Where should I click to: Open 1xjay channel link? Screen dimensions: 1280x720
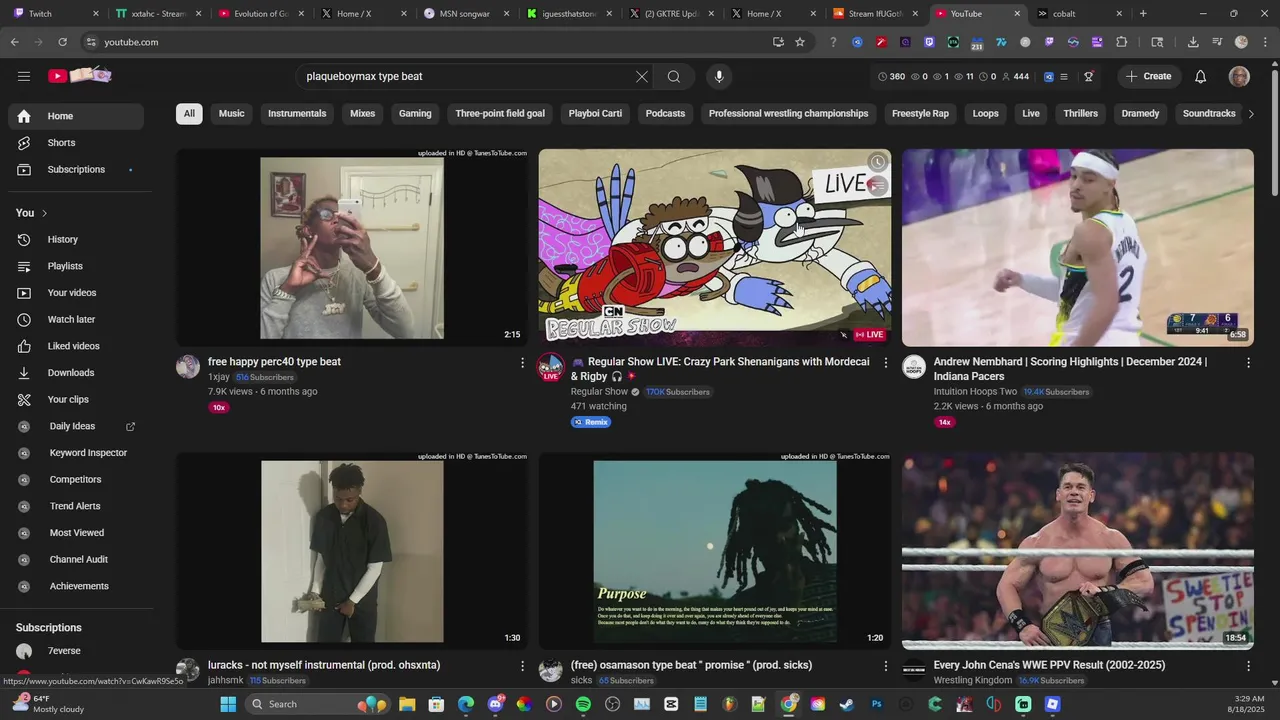219,377
